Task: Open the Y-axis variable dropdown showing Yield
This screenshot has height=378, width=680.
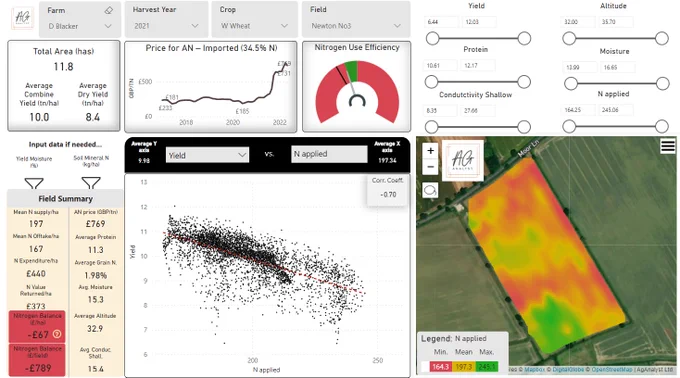Action: (x=207, y=155)
